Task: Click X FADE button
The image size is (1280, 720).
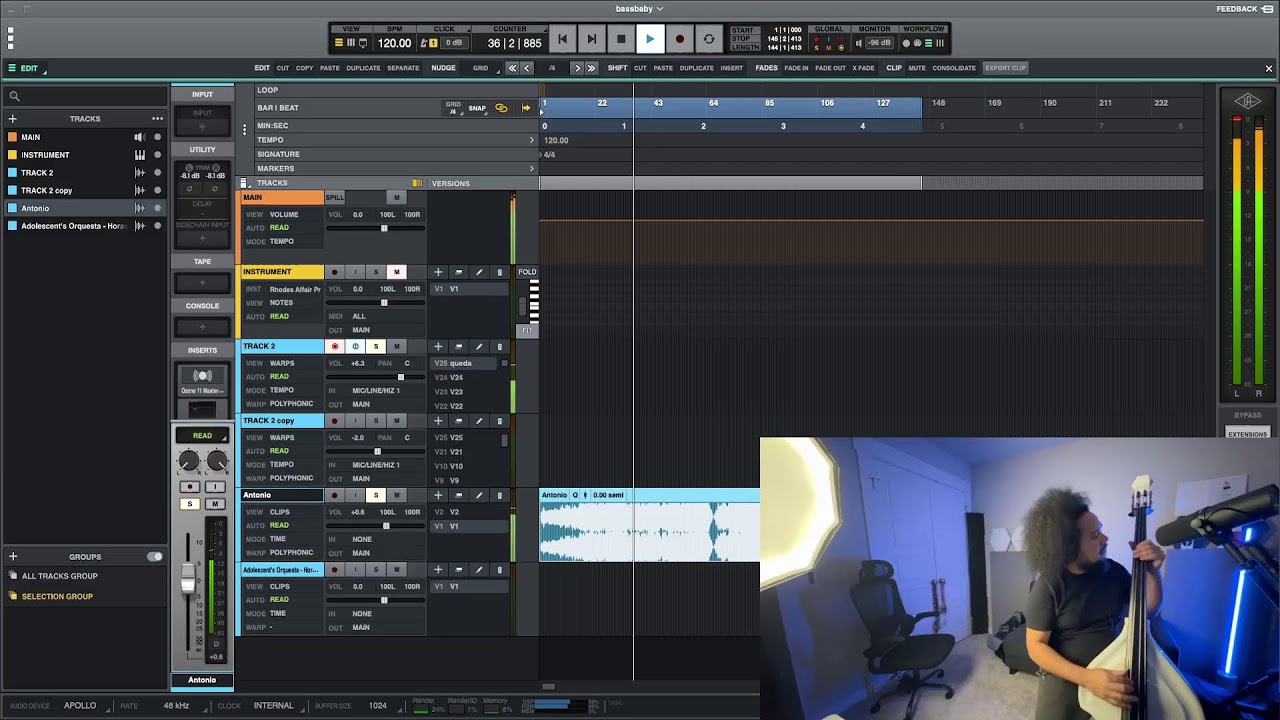Action: click(x=863, y=68)
